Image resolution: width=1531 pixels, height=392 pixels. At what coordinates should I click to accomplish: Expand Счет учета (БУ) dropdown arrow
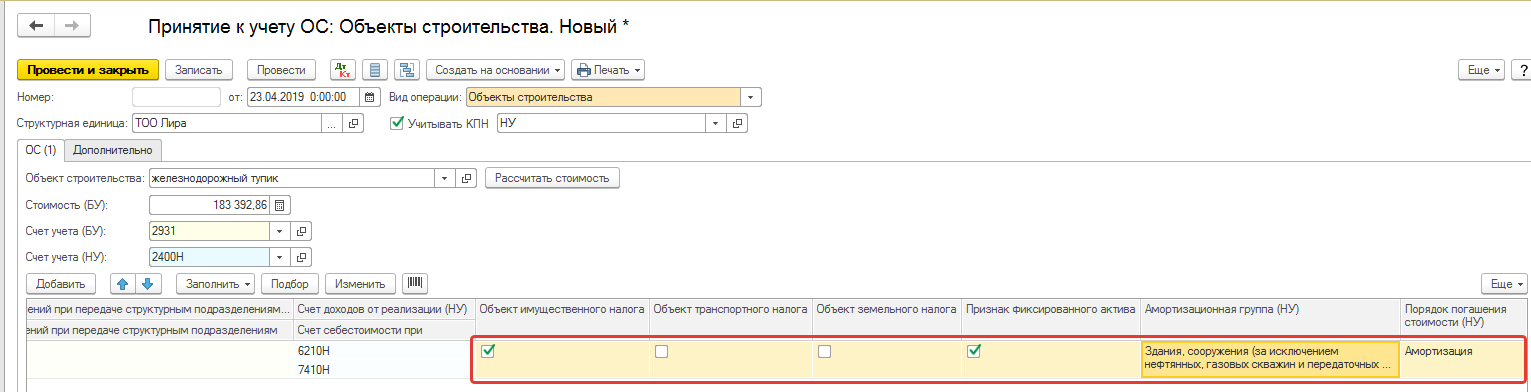280,231
